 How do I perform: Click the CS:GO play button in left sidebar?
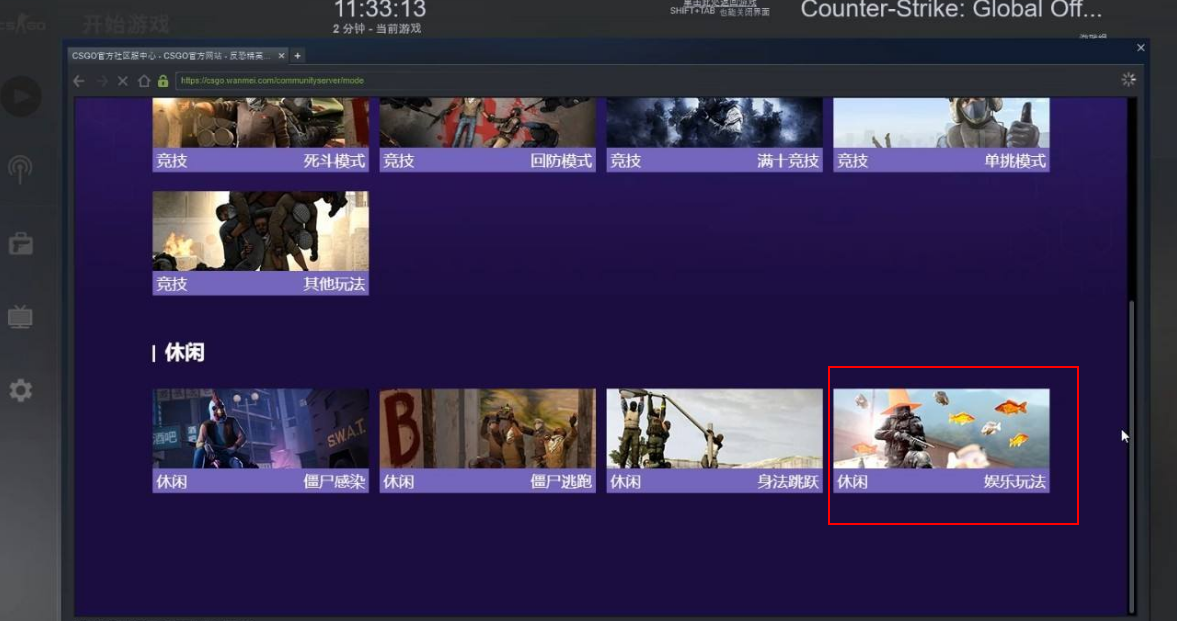tap(21, 96)
